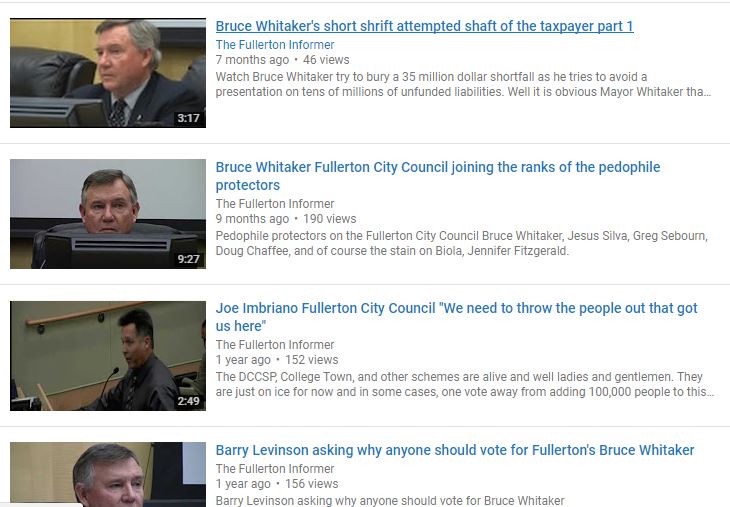Click the 9:27 video thumbnail

(x=108, y=214)
